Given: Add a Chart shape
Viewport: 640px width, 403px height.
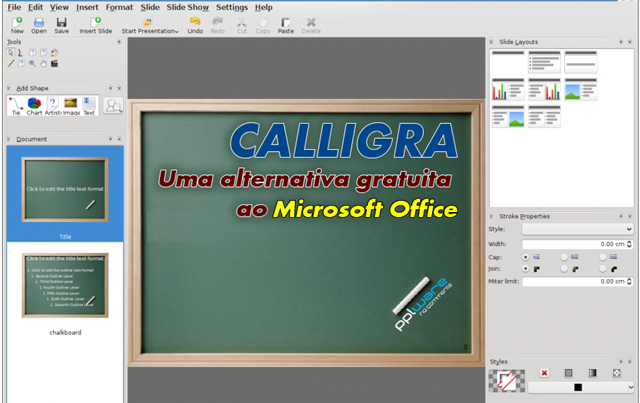Looking at the screenshot, I should coord(34,106).
